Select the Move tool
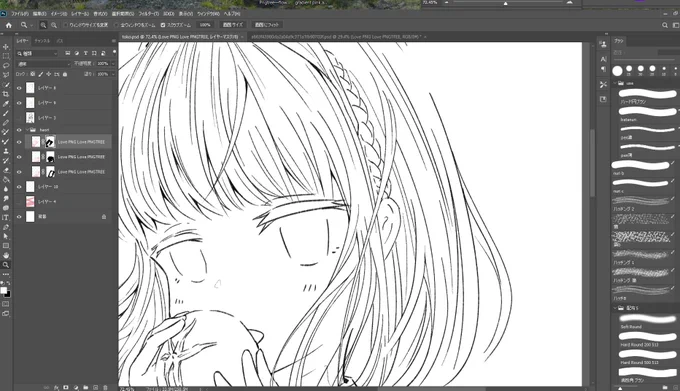Viewport: 680px width, 391px height. tap(6, 47)
